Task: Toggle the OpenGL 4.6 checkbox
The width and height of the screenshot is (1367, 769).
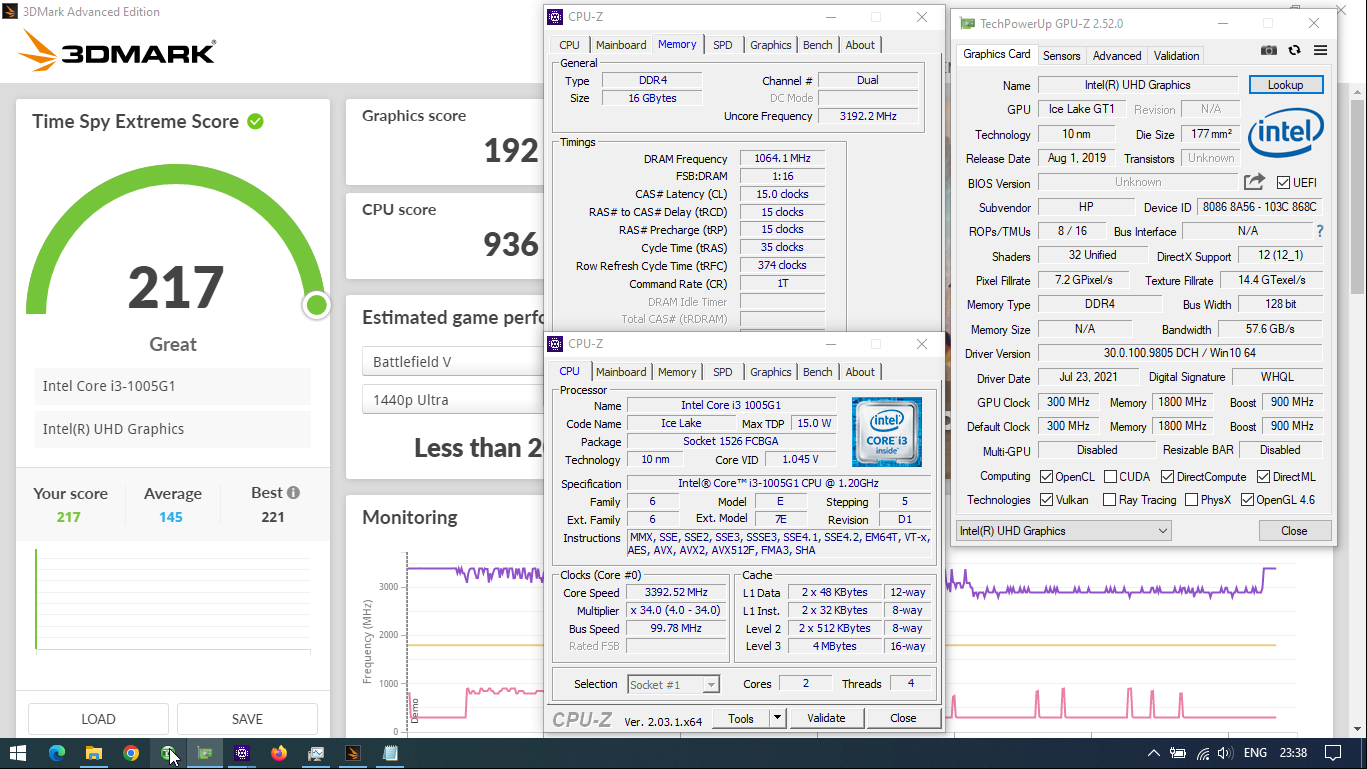Action: pyautogui.click(x=1247, y=500)
